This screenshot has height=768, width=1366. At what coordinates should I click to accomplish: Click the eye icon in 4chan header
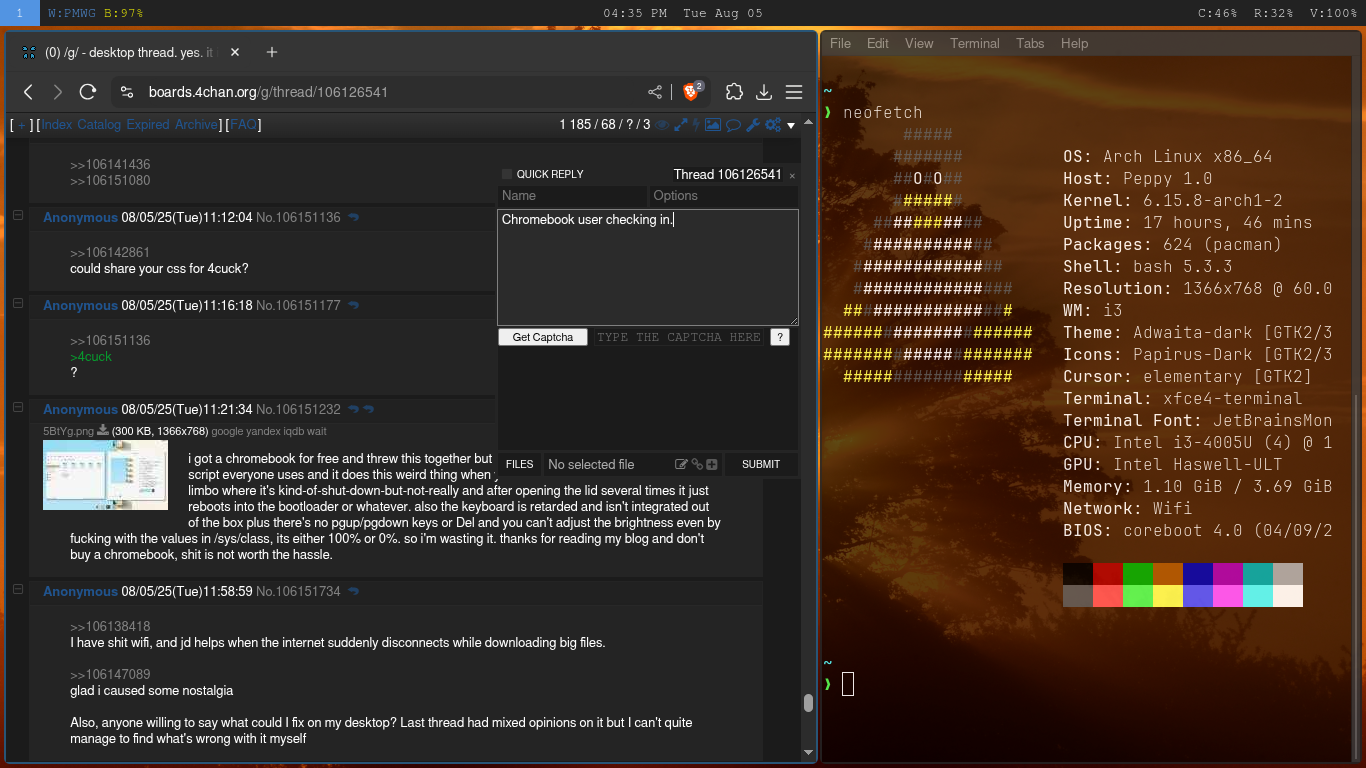click(662, 125)
